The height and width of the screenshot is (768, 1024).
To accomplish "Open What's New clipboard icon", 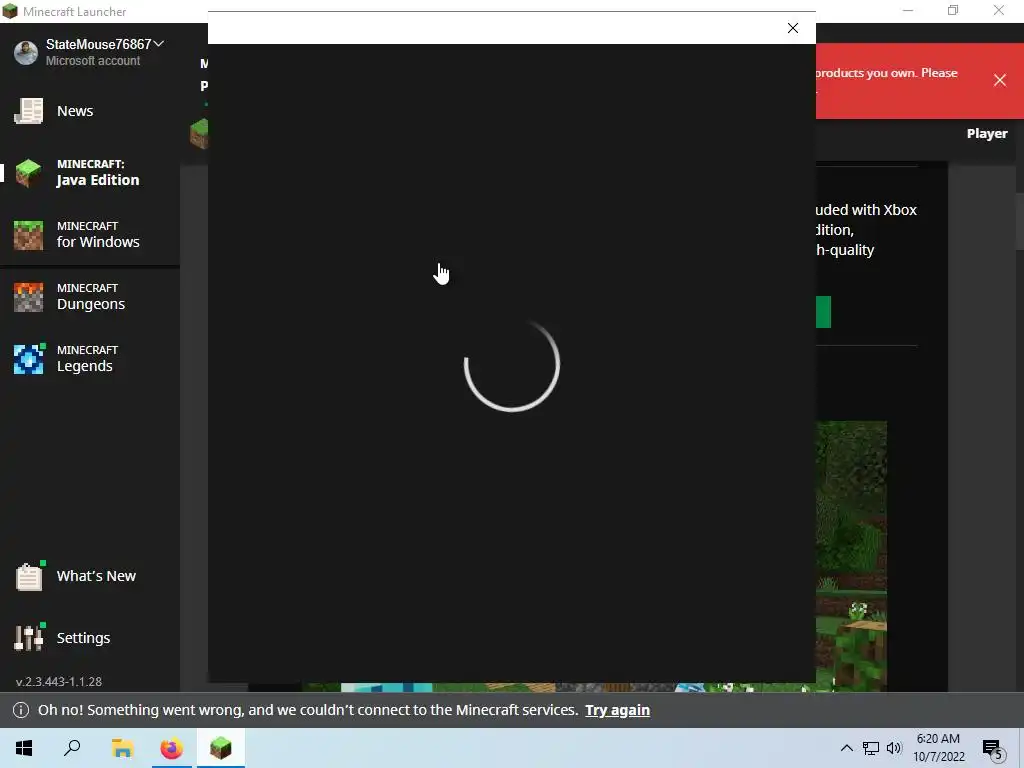I will (x=29, y=576).
